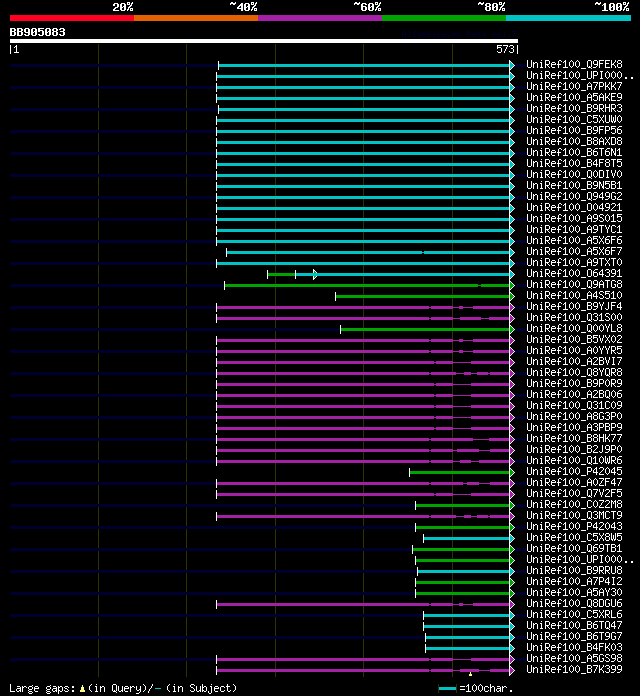
Task: Click the green ~80% legend color bar
Action: (444, 18)
